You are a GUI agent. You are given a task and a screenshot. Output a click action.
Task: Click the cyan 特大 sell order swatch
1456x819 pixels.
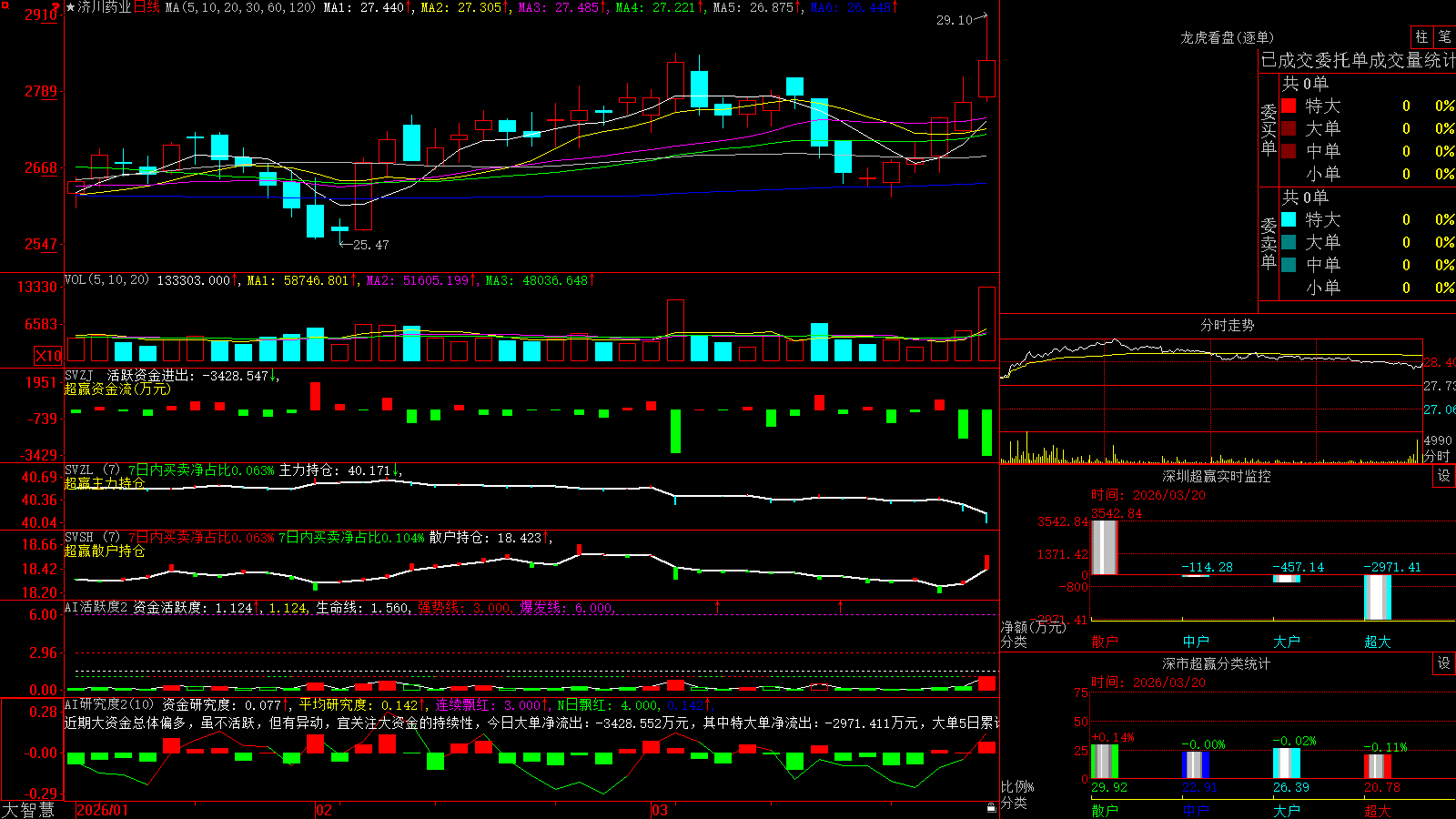(1289, 219)
